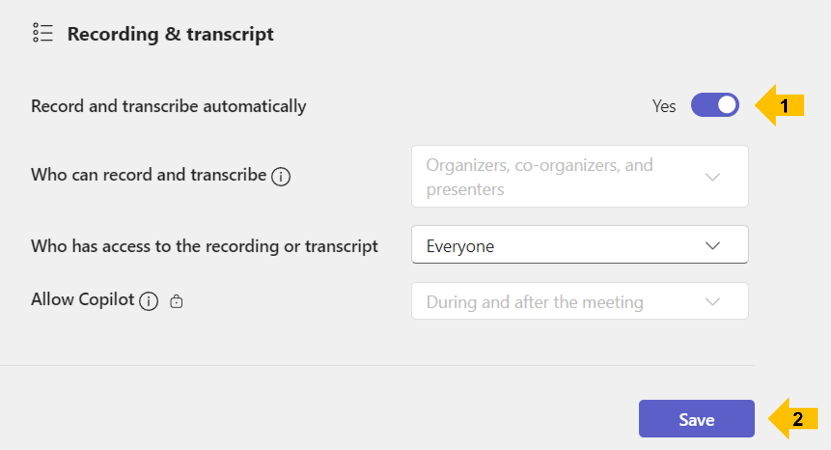Viewport: 831px width, 450px height.
Task: Click chevron on Organizers, co-organizers, and presenters dropdown
Action: [713, 177]
